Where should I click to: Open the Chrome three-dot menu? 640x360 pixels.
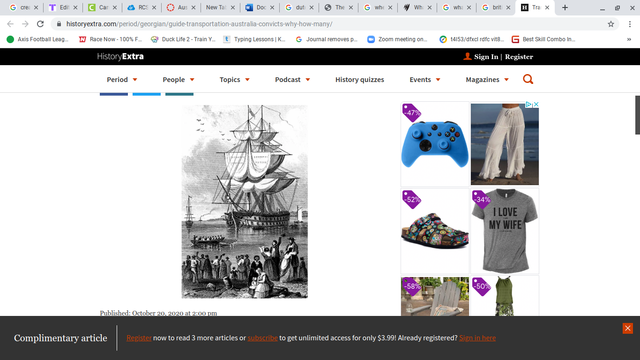630,24
